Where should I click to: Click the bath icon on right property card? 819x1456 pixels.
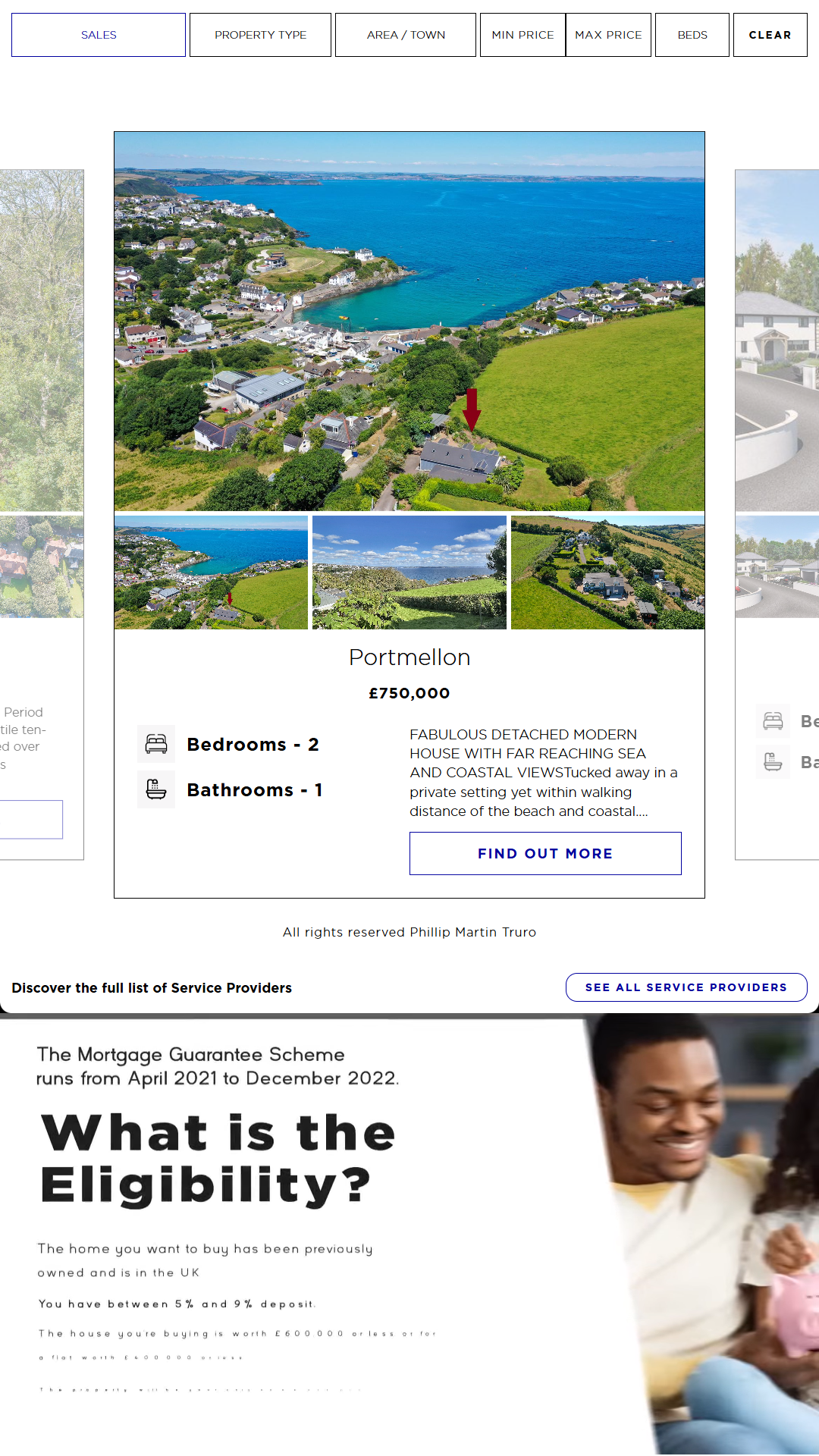(773, 761)
